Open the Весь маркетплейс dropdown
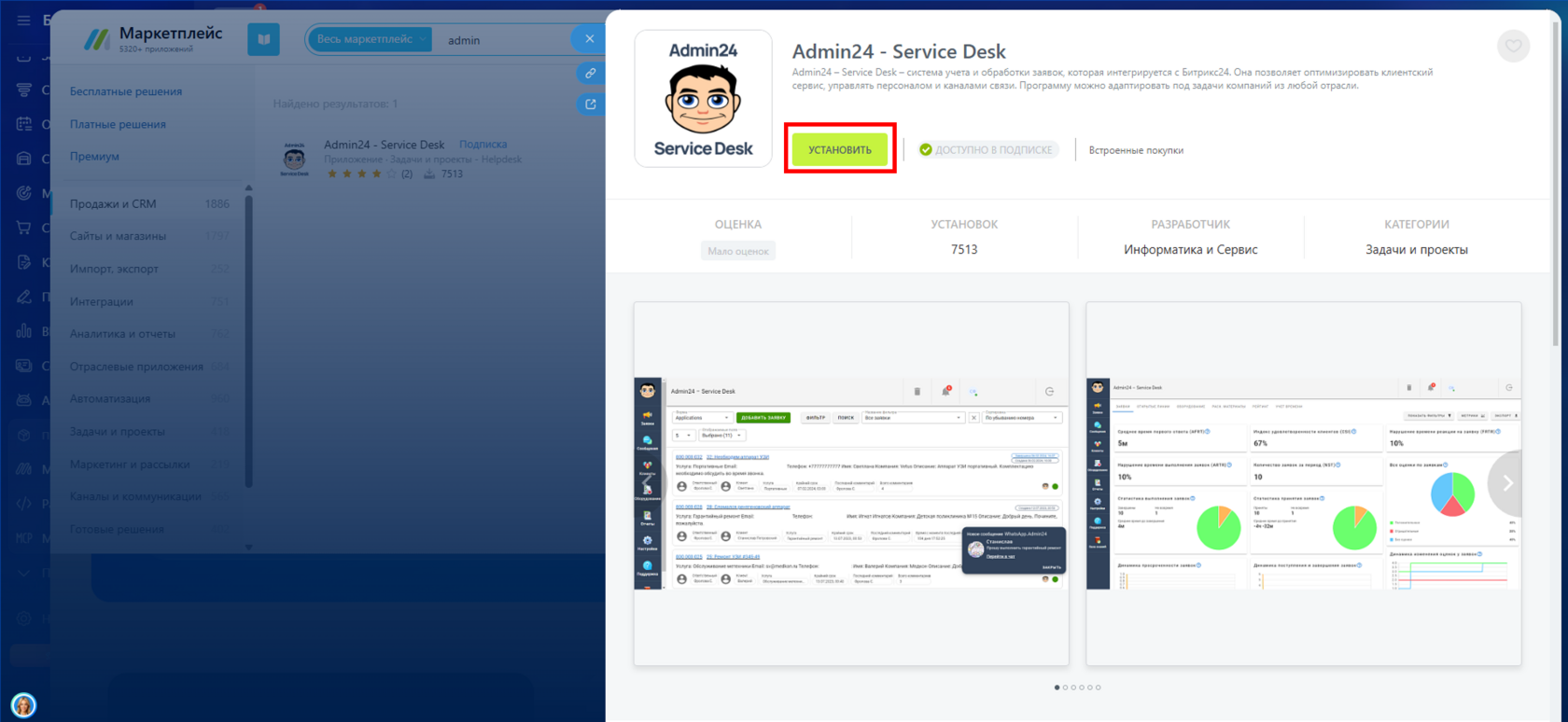The height and width of the screenshot is (722, 1568). tap(371, 39)
